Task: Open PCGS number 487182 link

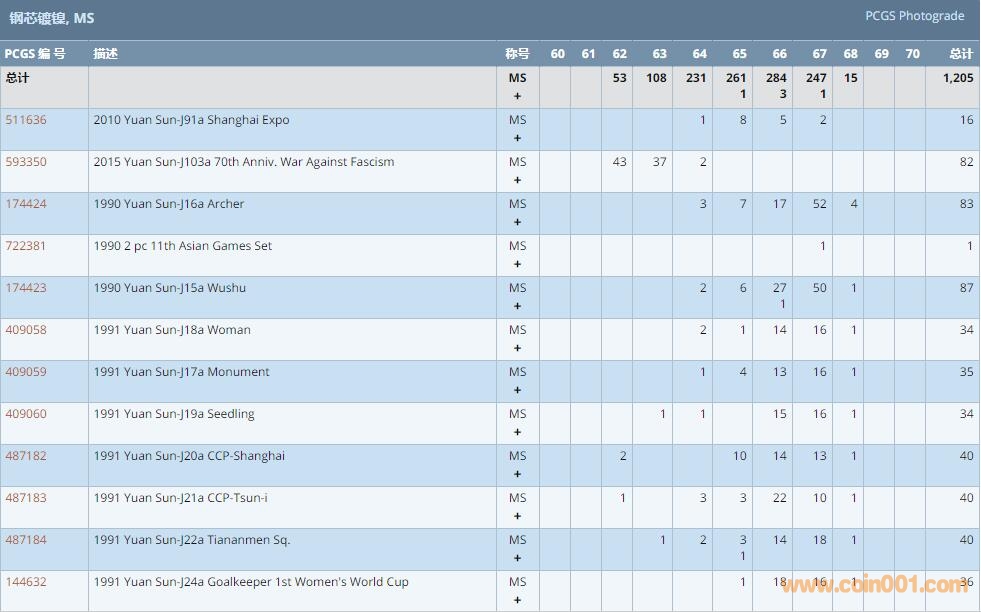Action: click(26, 456)
